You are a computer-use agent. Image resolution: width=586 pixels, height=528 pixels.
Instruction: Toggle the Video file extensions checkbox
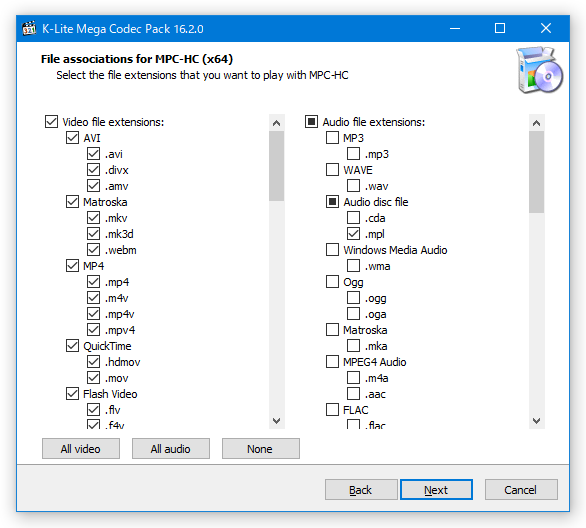[51, 122]
